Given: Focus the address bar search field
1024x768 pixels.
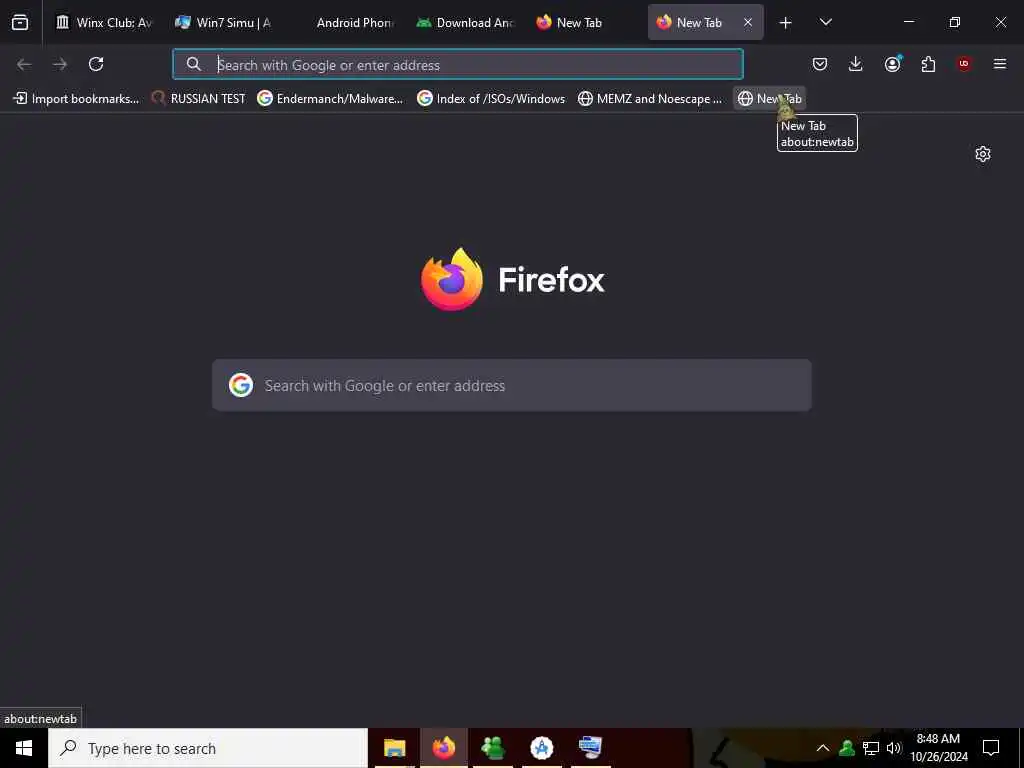Looking at the screenshot, I should (458, 65).
